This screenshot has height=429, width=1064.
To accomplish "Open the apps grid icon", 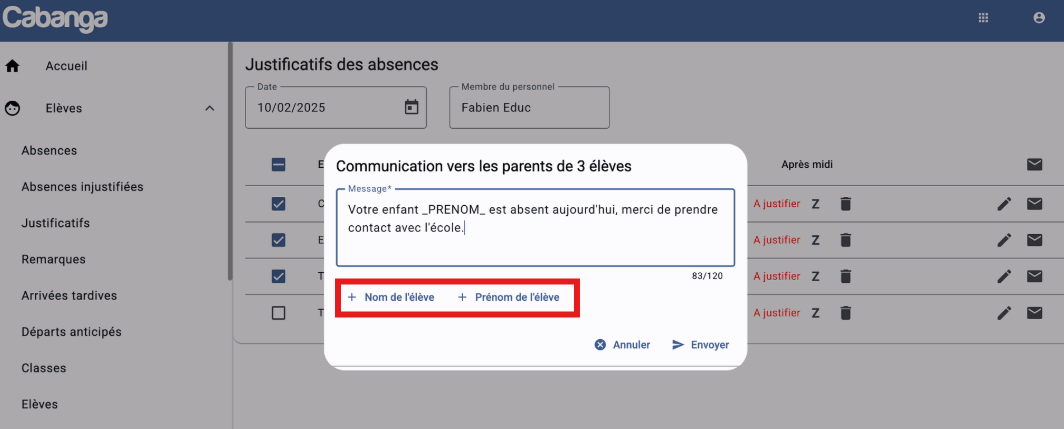I will (x=983, y=18).
